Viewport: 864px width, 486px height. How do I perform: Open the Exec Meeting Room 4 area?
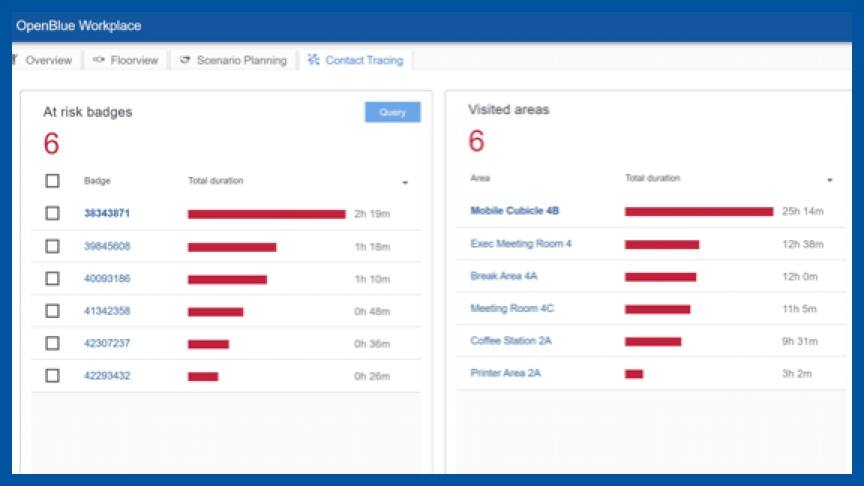point(521,244)
